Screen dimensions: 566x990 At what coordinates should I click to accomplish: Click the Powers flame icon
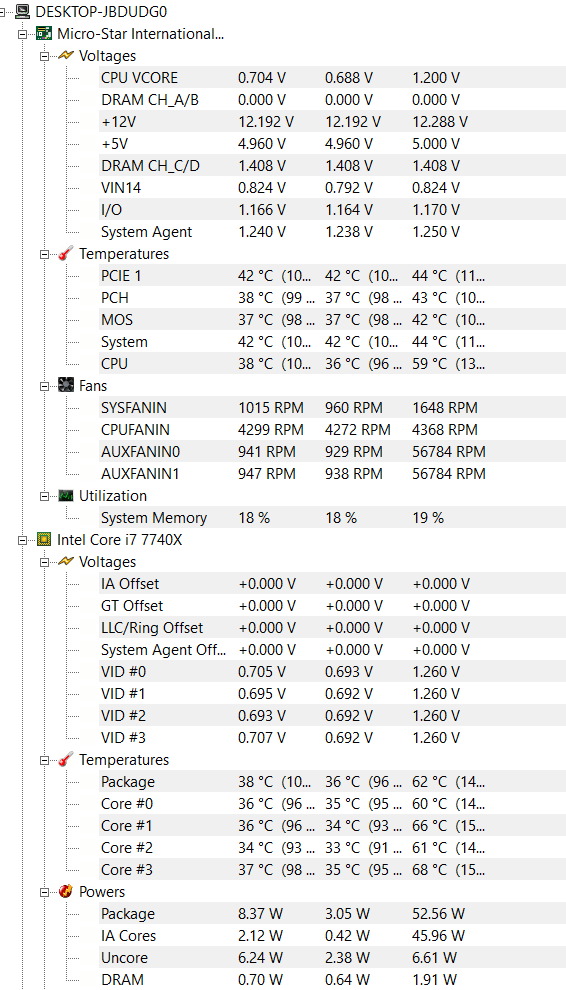coord(66,892)
